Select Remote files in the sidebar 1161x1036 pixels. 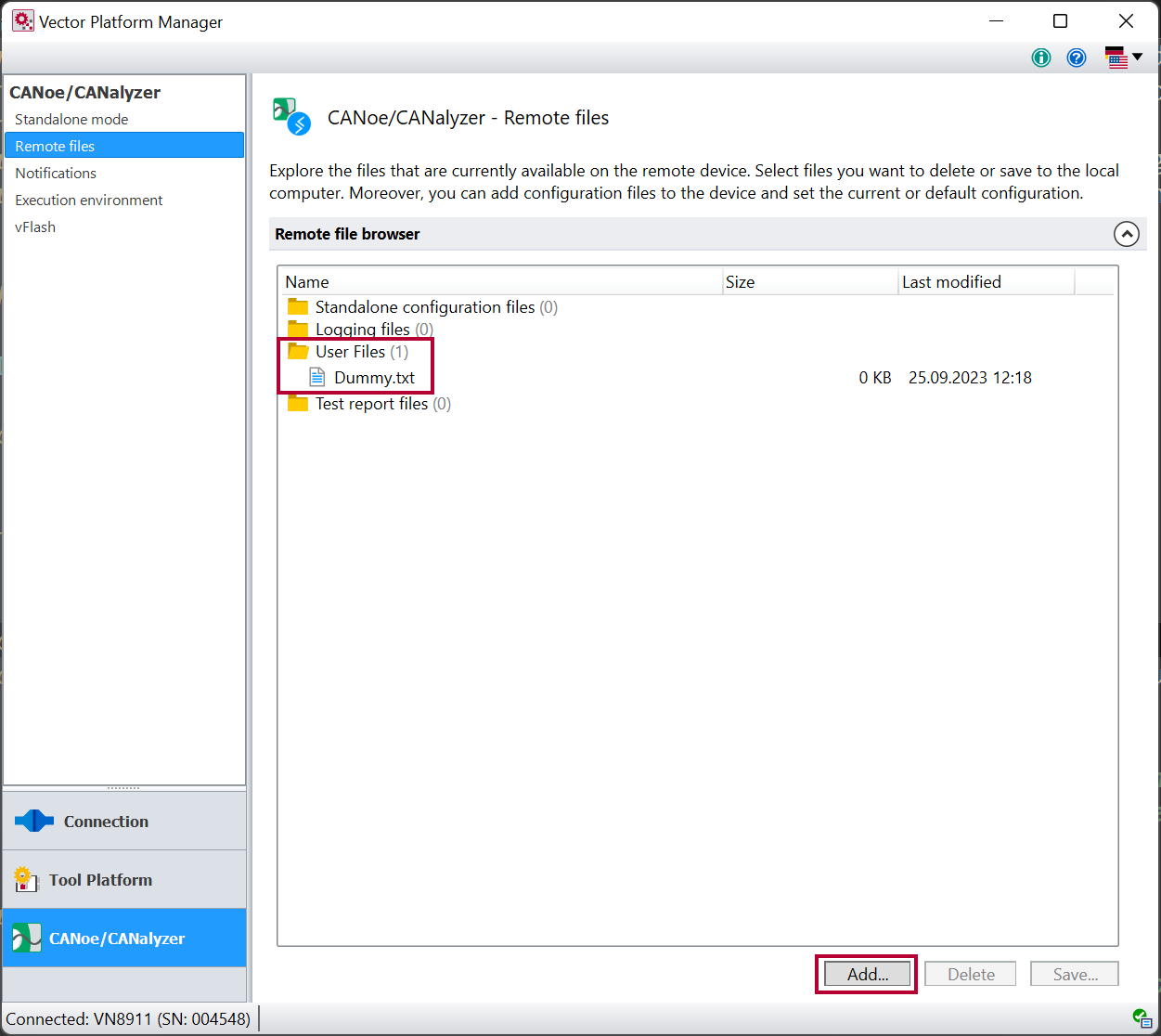click(124, 146)
